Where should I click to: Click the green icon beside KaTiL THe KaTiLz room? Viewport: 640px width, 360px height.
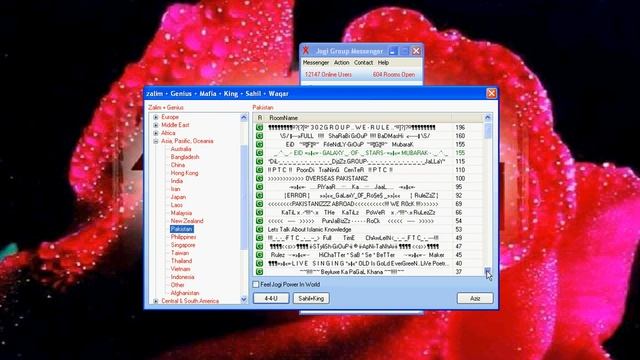tap(259, 212)
